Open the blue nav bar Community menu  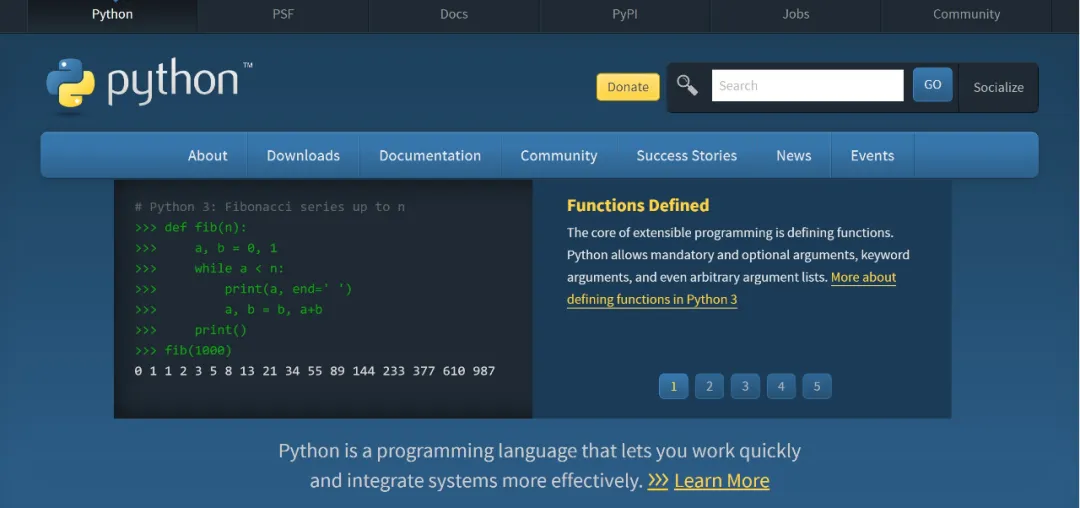[x=559, y=156]
